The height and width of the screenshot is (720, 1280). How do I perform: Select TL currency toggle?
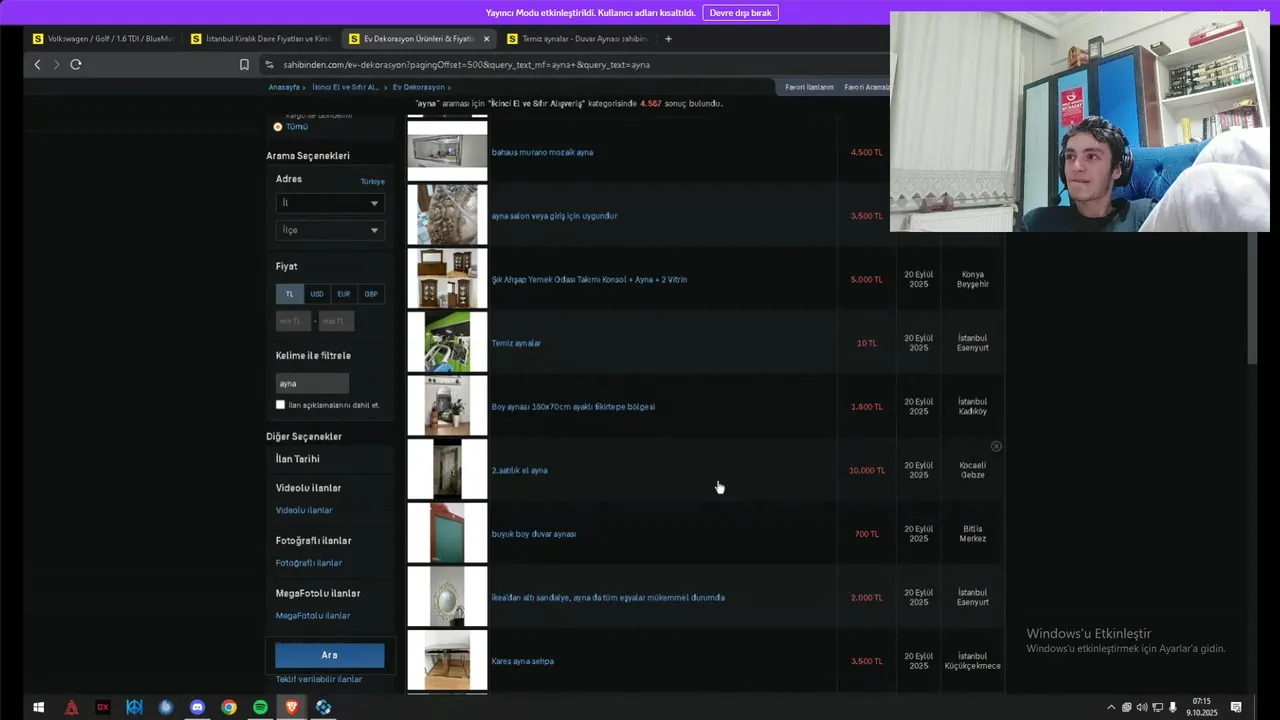click(289, 294)
